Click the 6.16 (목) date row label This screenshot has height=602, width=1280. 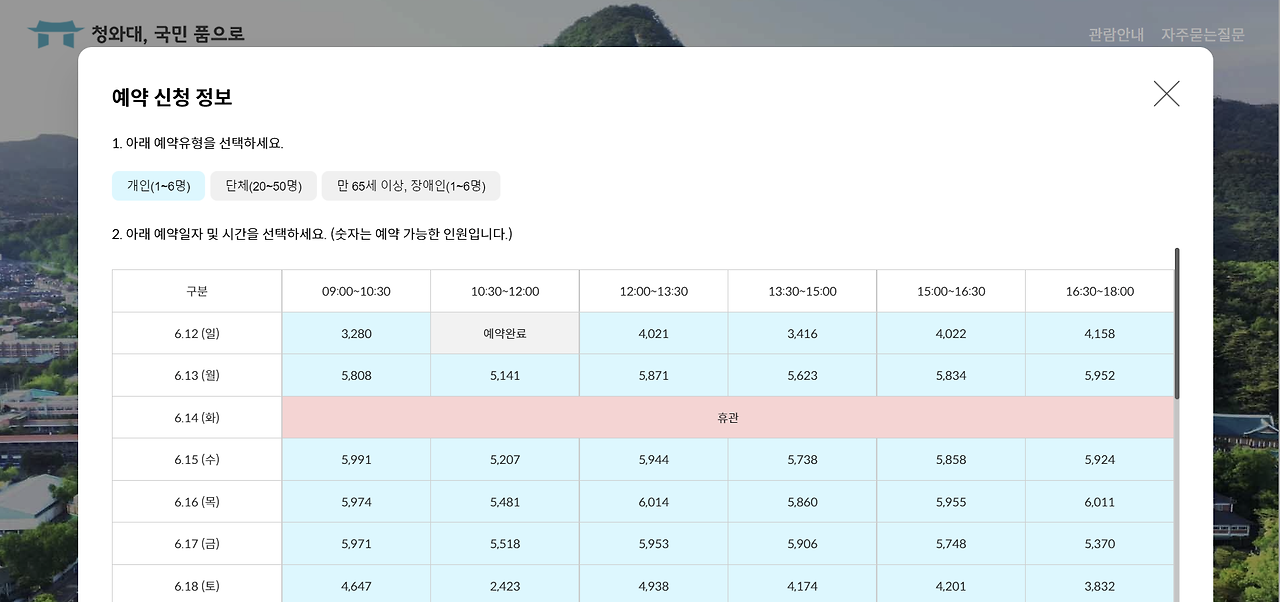197,502
